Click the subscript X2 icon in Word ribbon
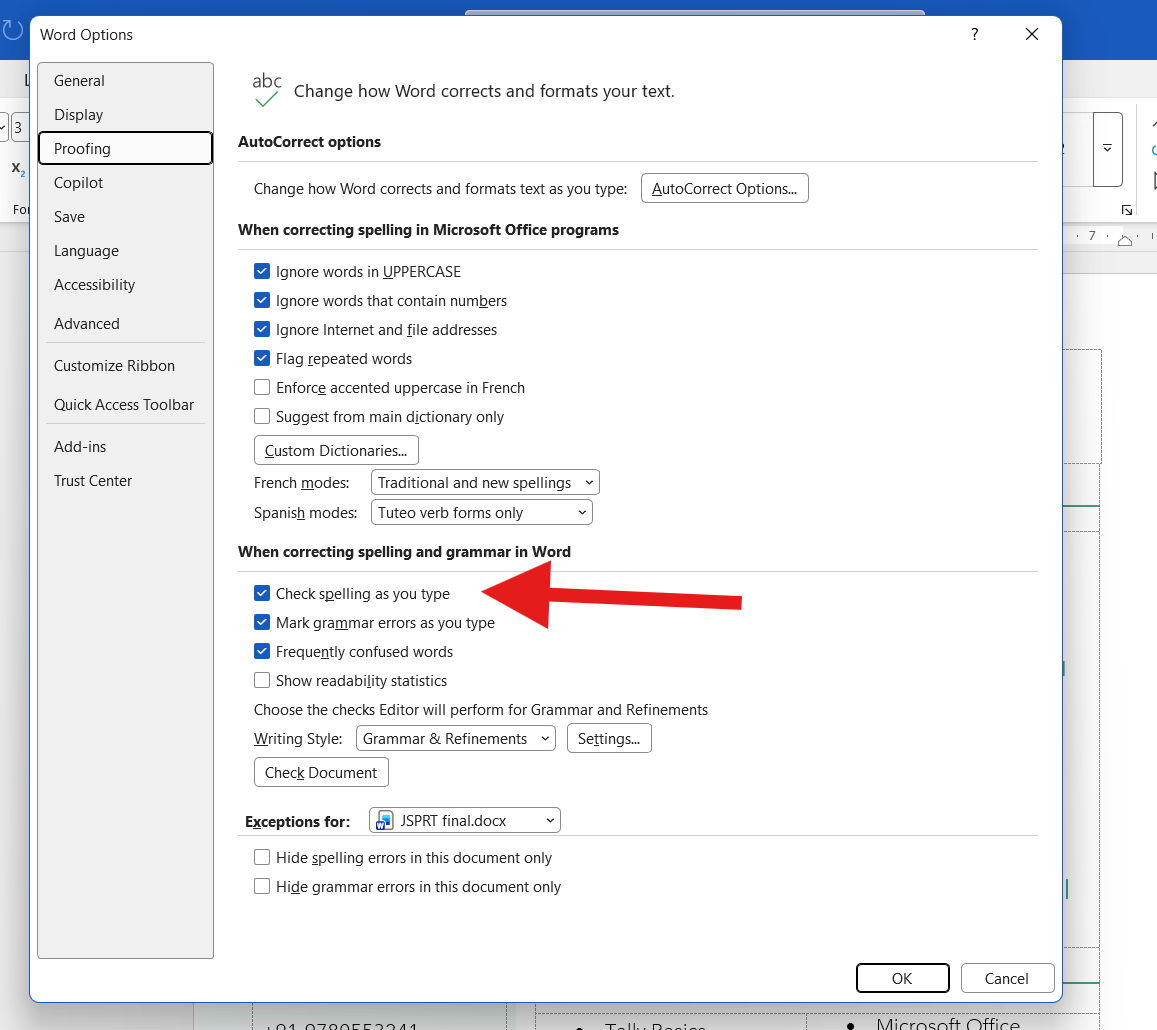This screenshot has width=1157, height=1030. (x=18, y=169)
